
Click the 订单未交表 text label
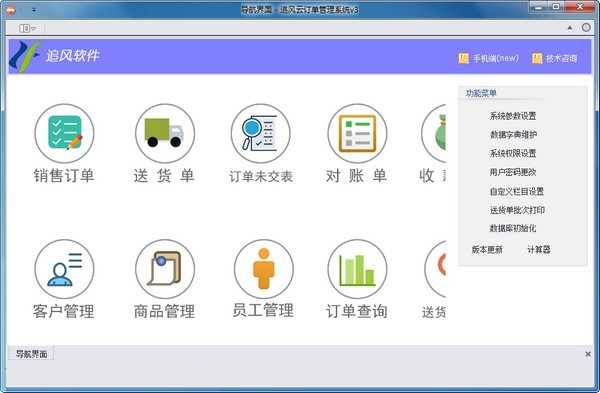[x=261, y=176]
